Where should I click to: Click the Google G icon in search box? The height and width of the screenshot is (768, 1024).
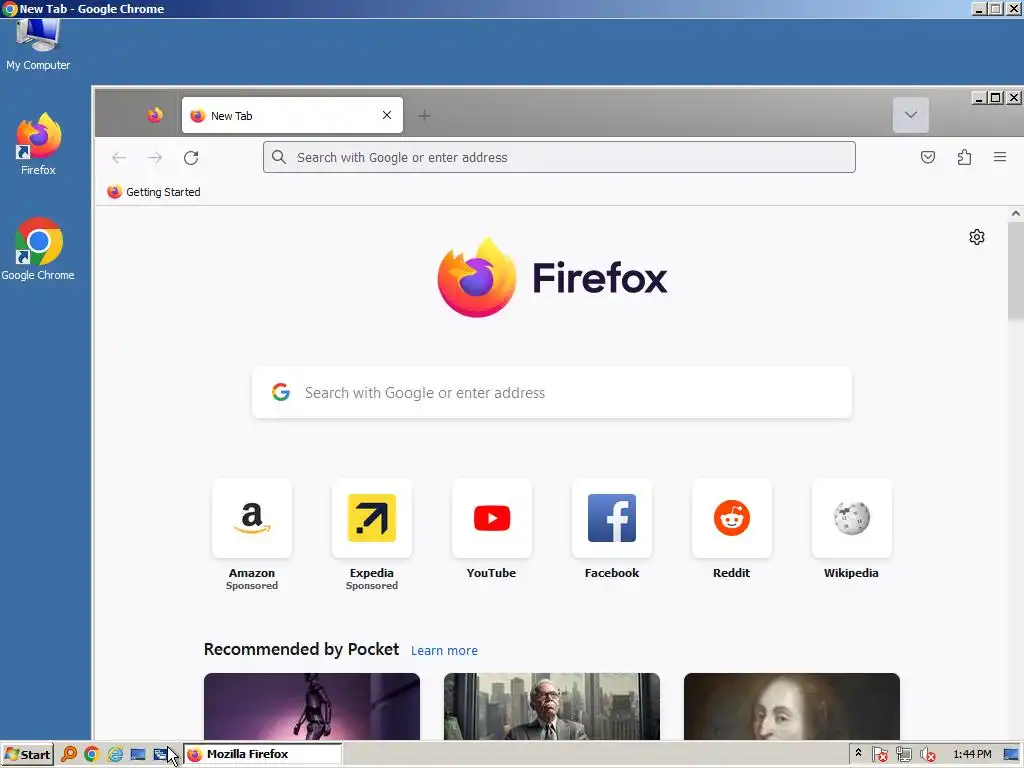281,392
